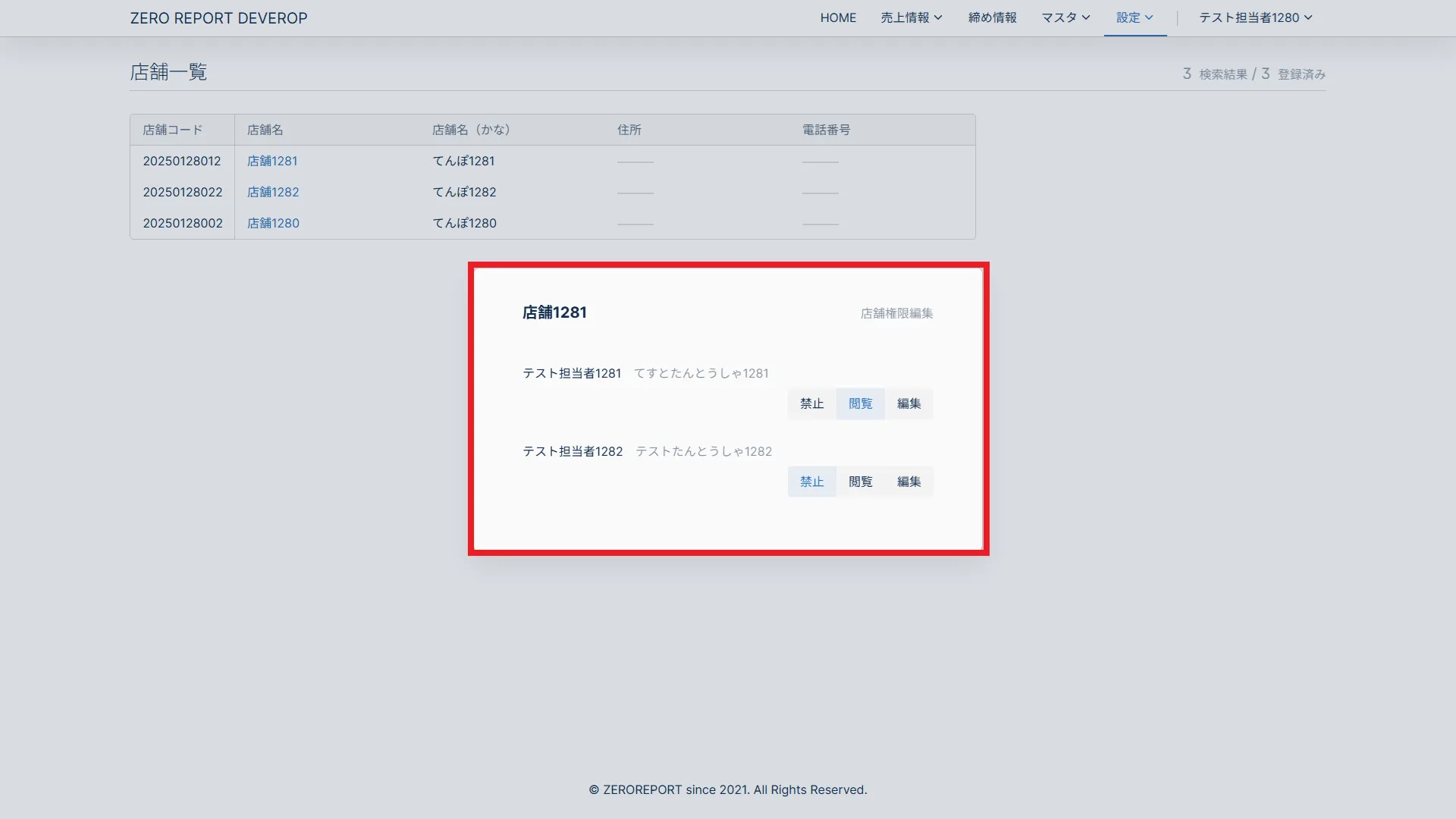
Task: Open the 店舗1280 store link
Action: pyautogui.click(x=273, y=223)
